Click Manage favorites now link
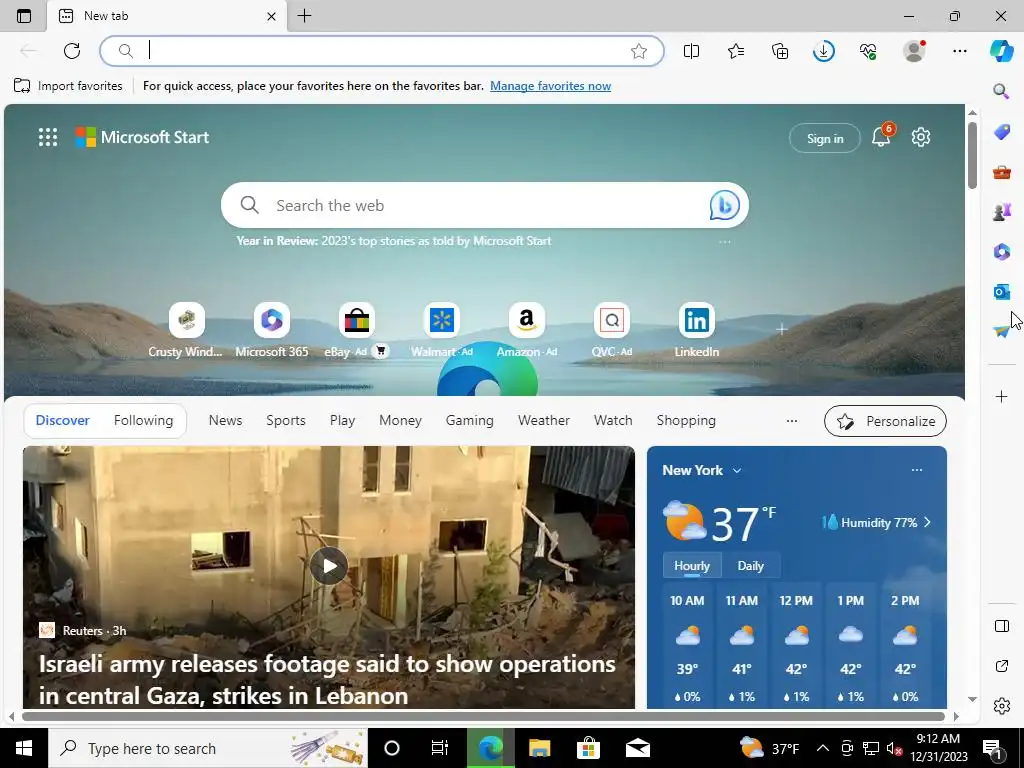Viewport: 1024px width, 768px height. click(551, 86)
